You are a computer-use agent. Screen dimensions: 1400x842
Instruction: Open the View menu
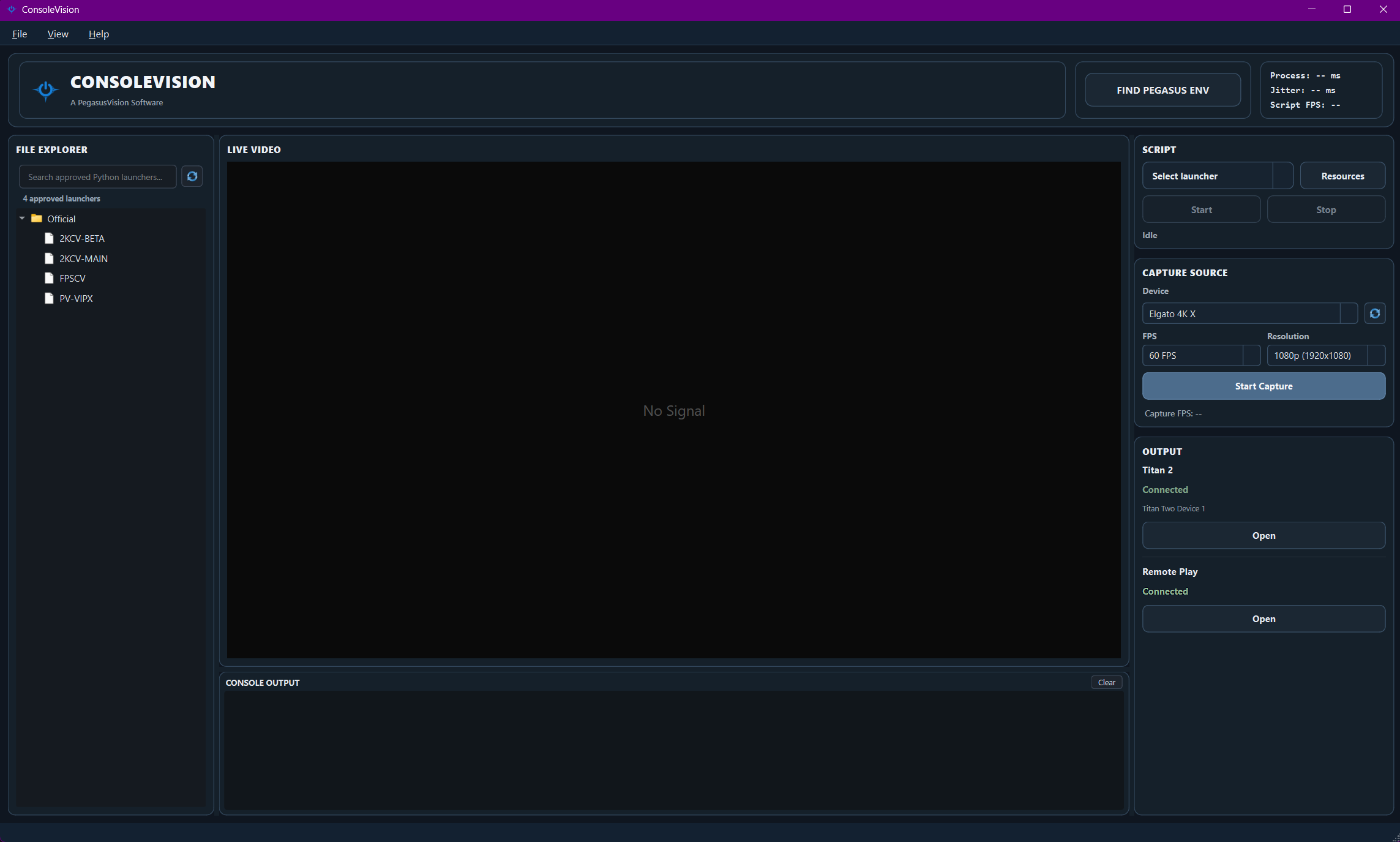coord(58,34)
